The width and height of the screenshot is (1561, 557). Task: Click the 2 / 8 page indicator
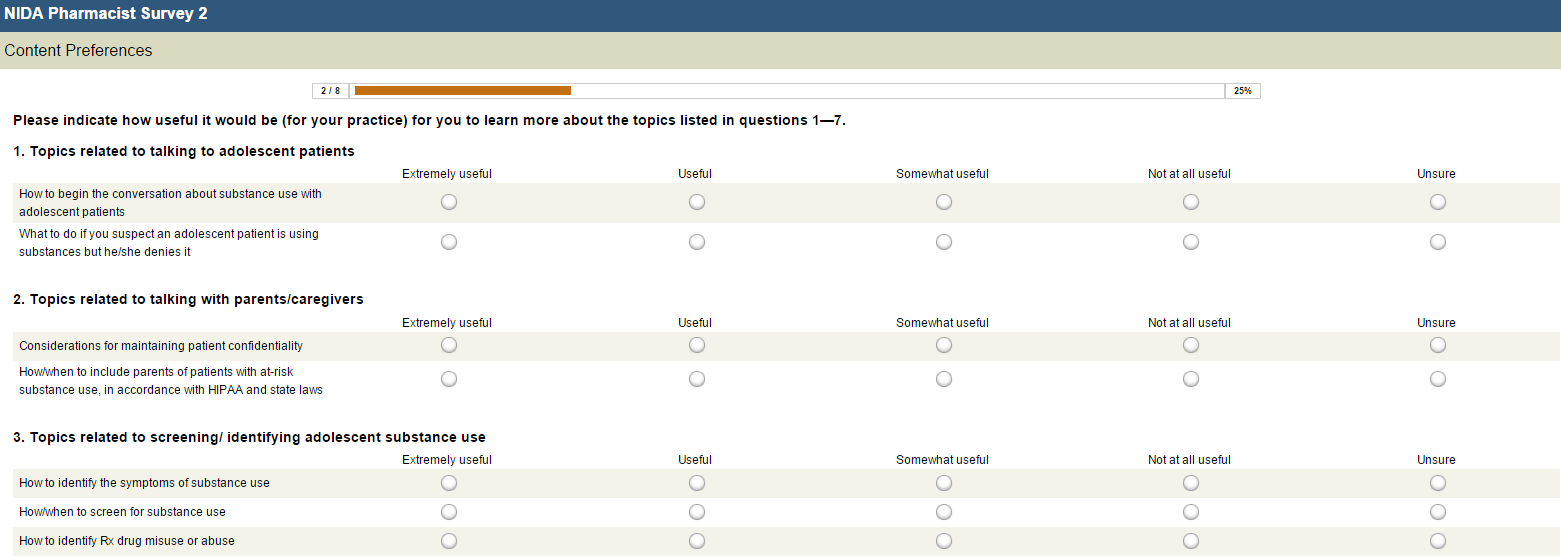(x=330, y=91)
